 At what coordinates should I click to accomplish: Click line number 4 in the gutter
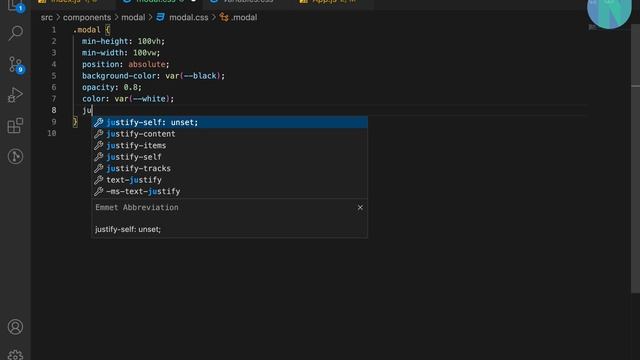(54, 64)
